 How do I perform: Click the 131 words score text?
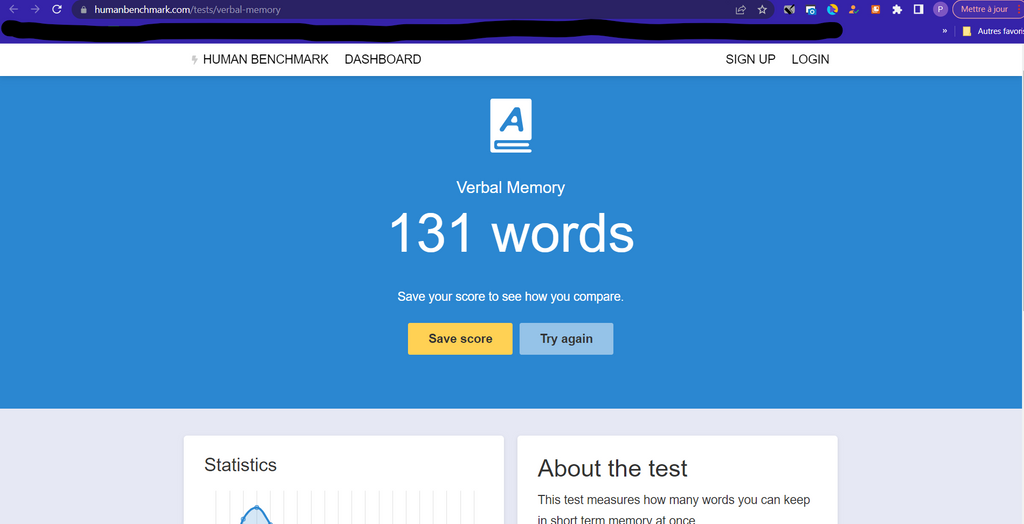[511, 235]
